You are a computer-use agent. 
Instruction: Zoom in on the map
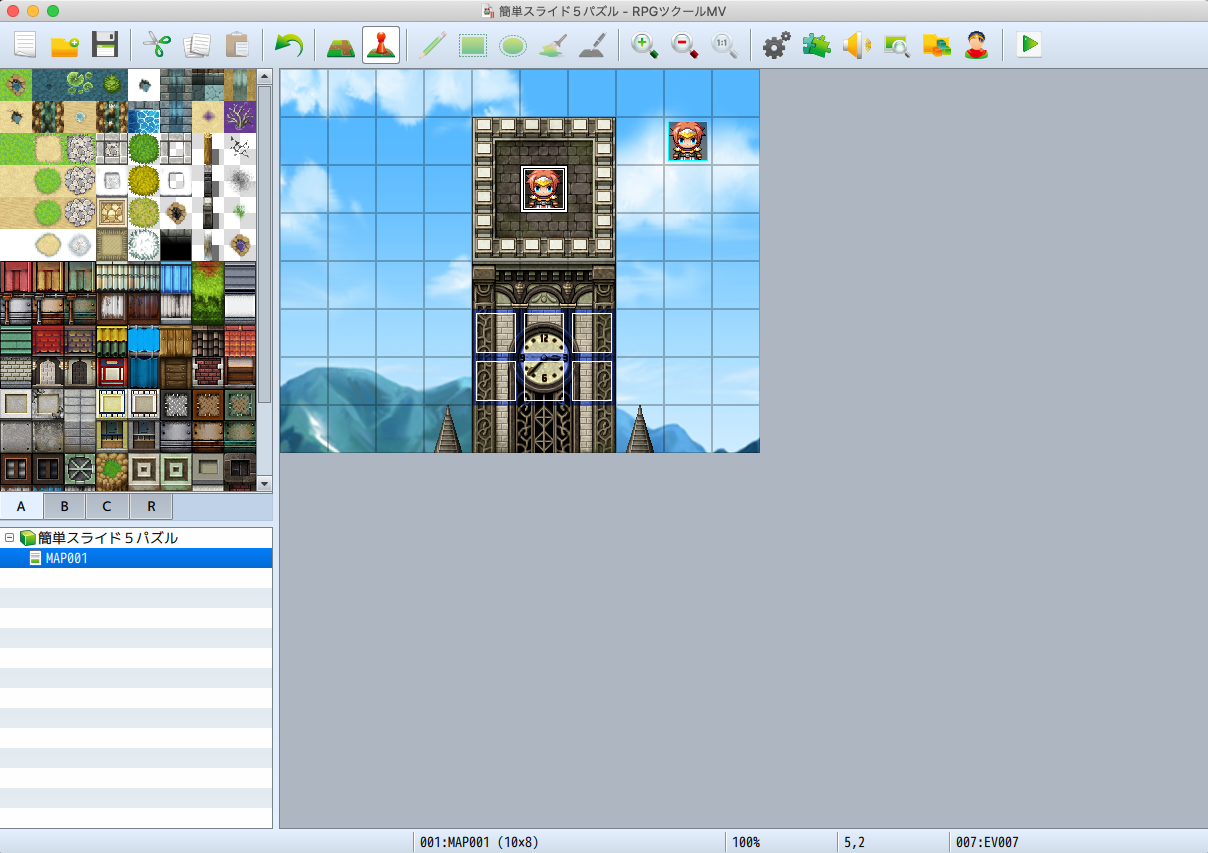[645, 45]
